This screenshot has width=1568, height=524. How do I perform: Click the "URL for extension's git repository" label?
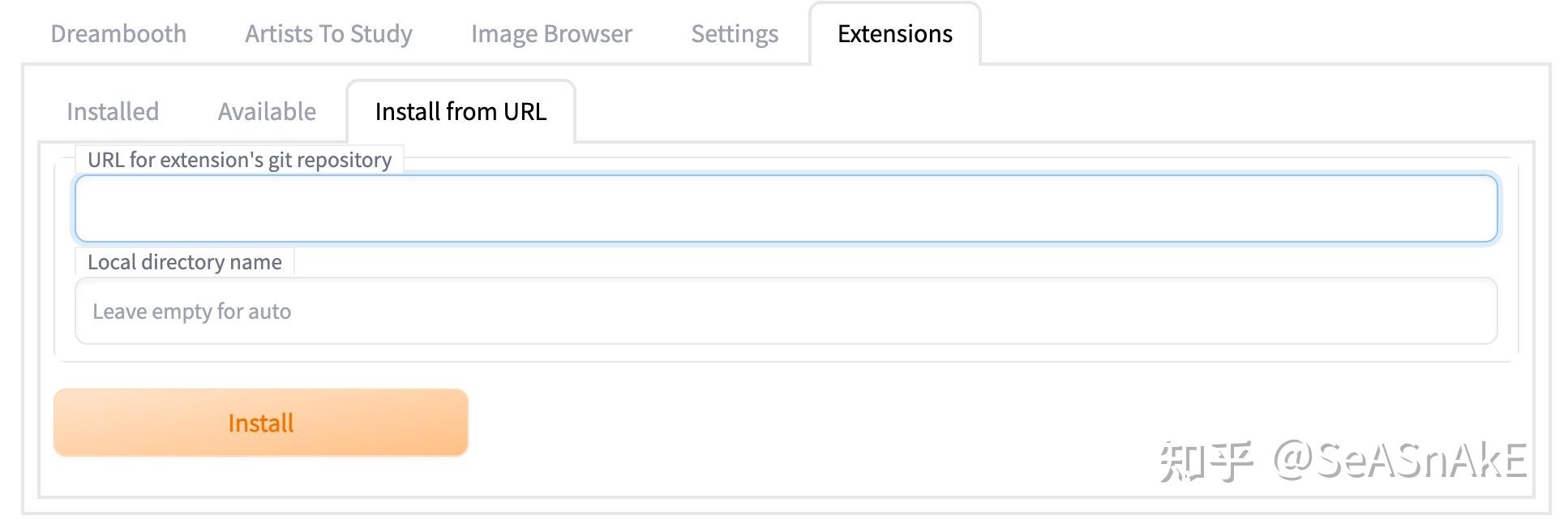(x=239, y=160)
